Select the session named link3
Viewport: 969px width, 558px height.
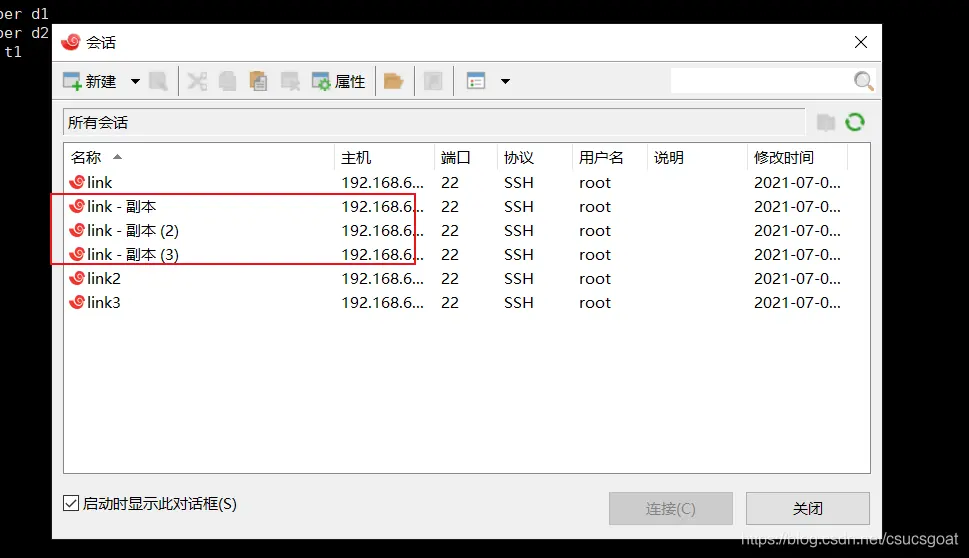click(x=104, y=303)
